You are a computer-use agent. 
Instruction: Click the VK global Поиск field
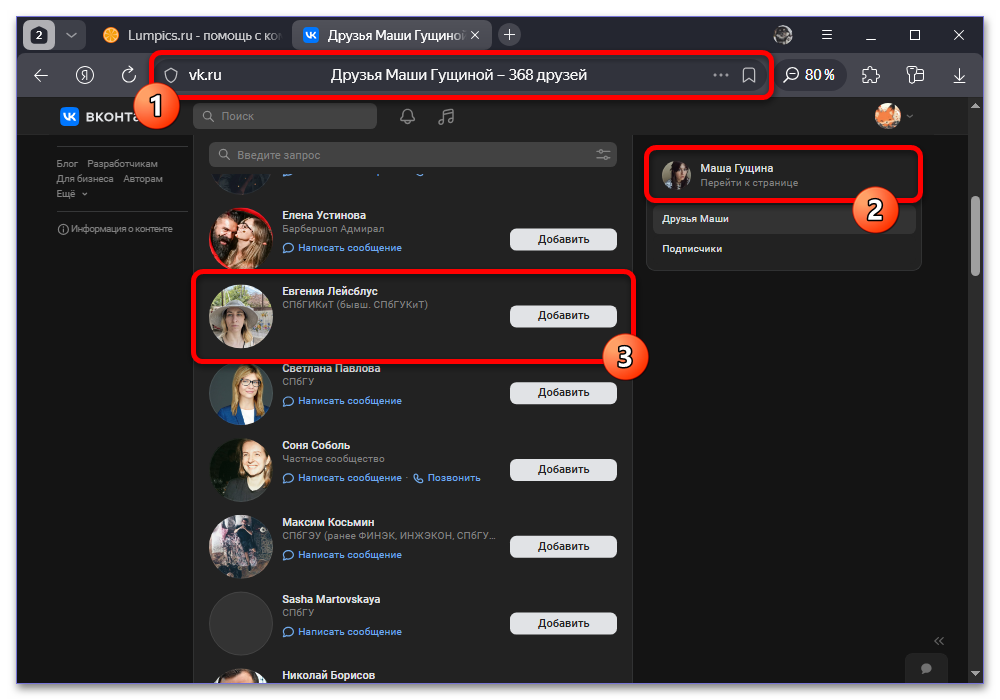(285, 116)
